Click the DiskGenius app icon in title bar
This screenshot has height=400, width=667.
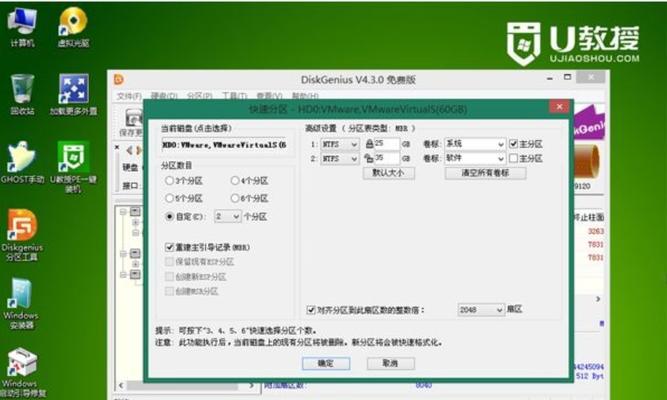[119, 79]
